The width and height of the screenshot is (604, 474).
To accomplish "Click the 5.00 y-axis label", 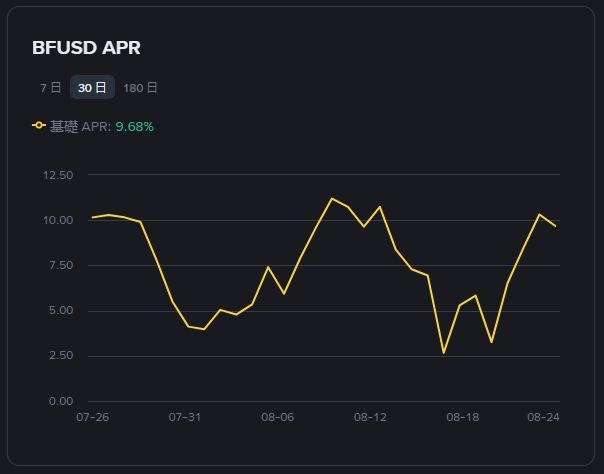I will 61,310.
